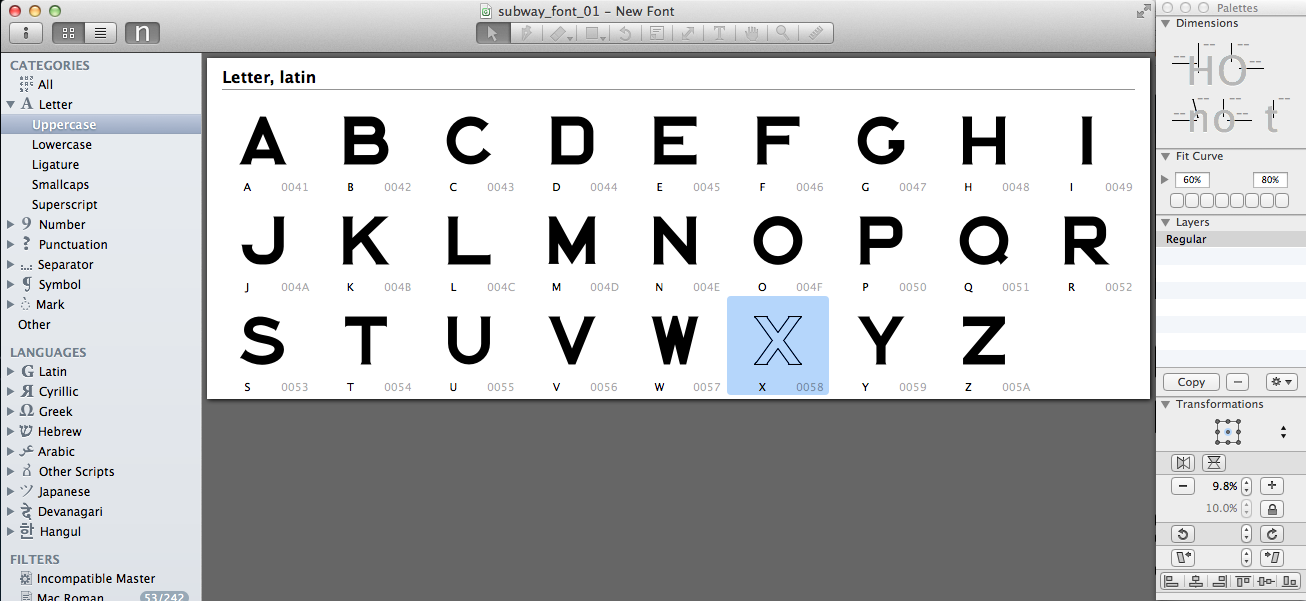Activate the Text tool
1306x601 pixels.
719,33
